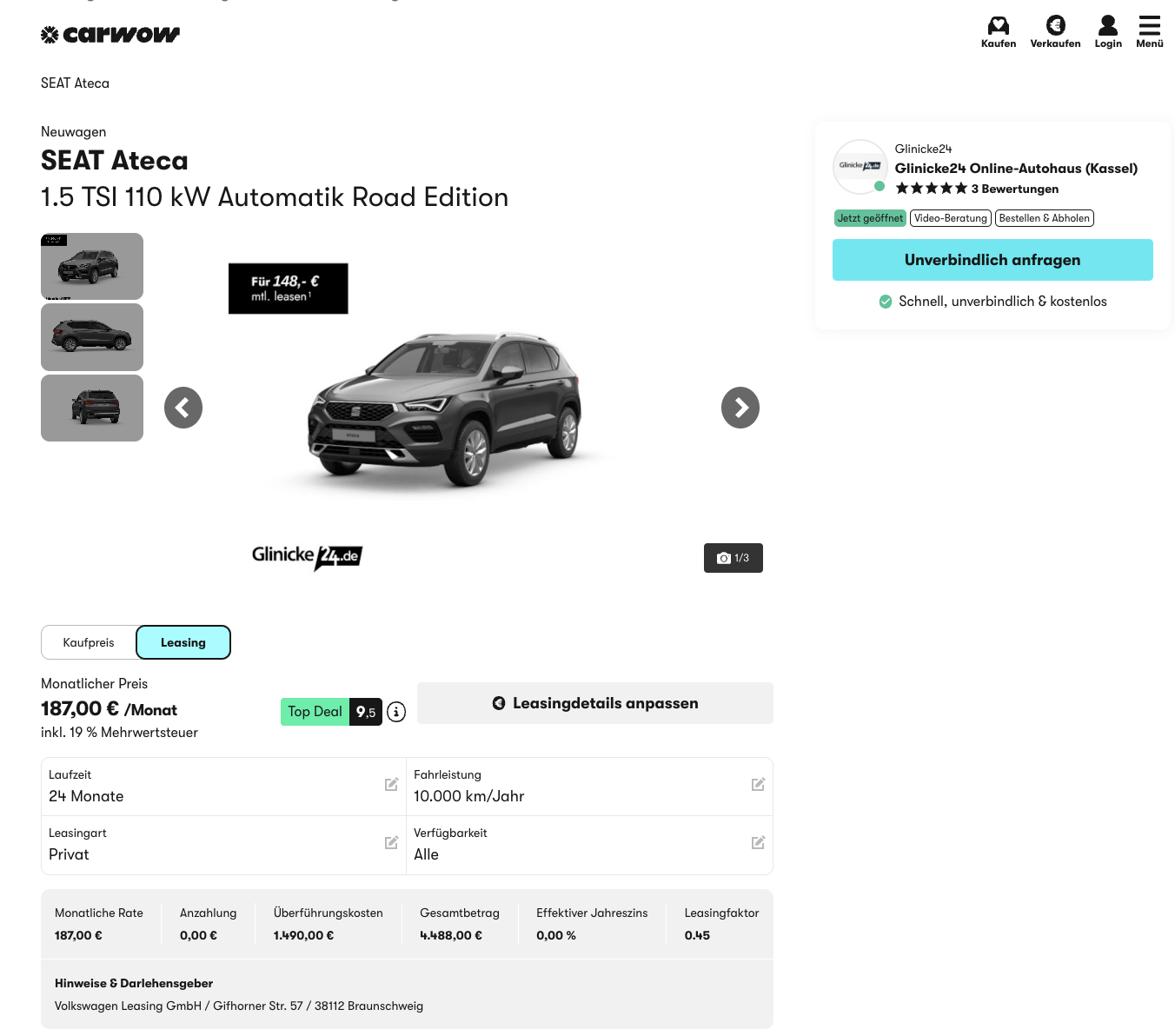
Task: Edit the Verfügbarkeit Alle setting
Action: [x=758, y=843]
